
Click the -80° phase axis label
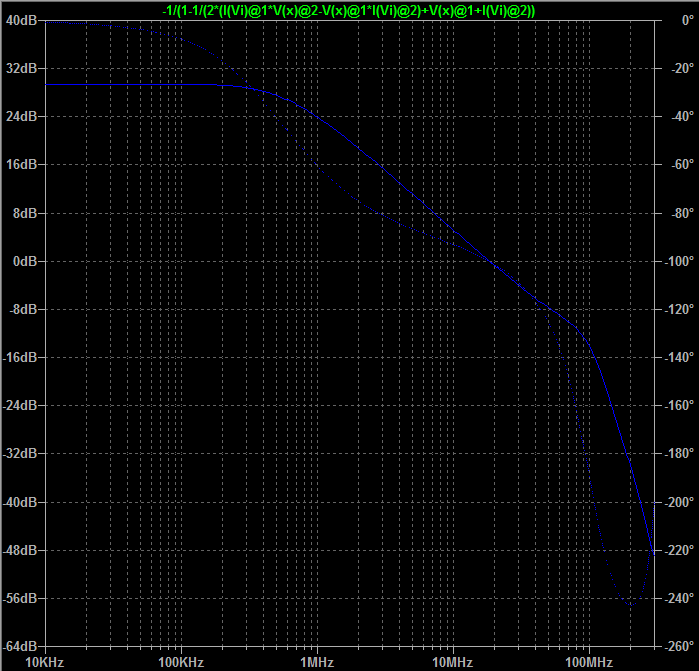tap(683, 213)
